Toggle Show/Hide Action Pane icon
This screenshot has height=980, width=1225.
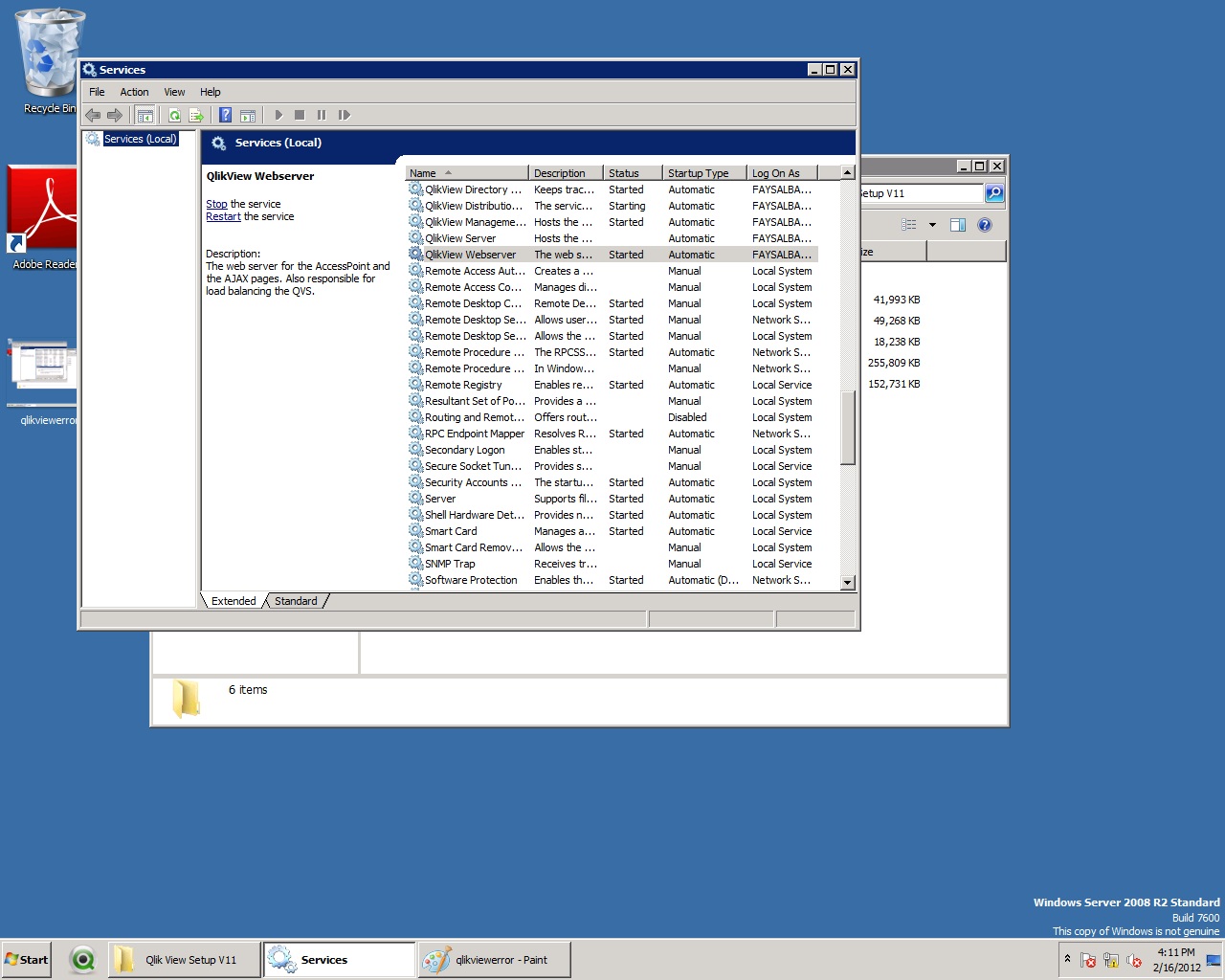[248, 115]
